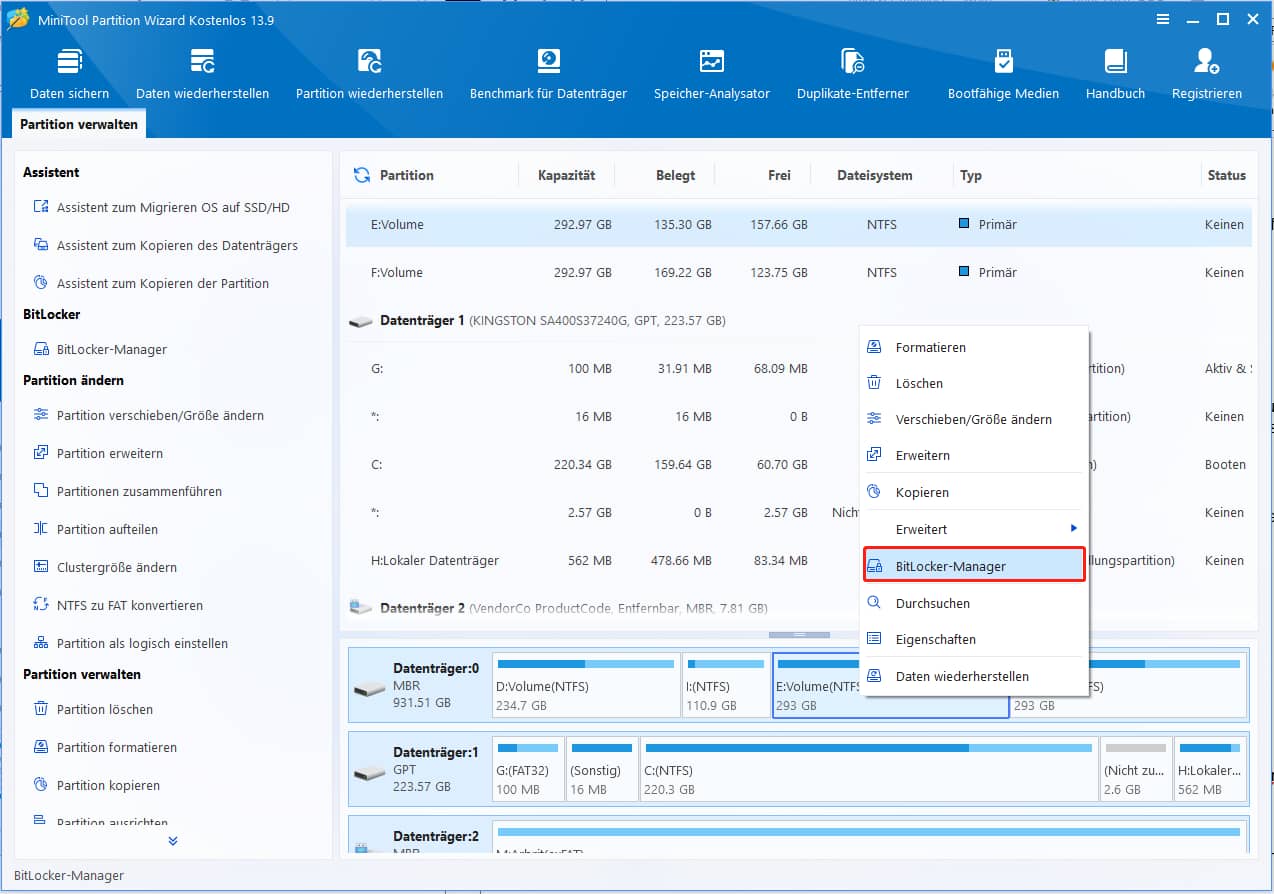Start Assistent zum Migrieren OS auf SSD/HD
Screen dimensions: 1274x894
[x=162, y=207]
